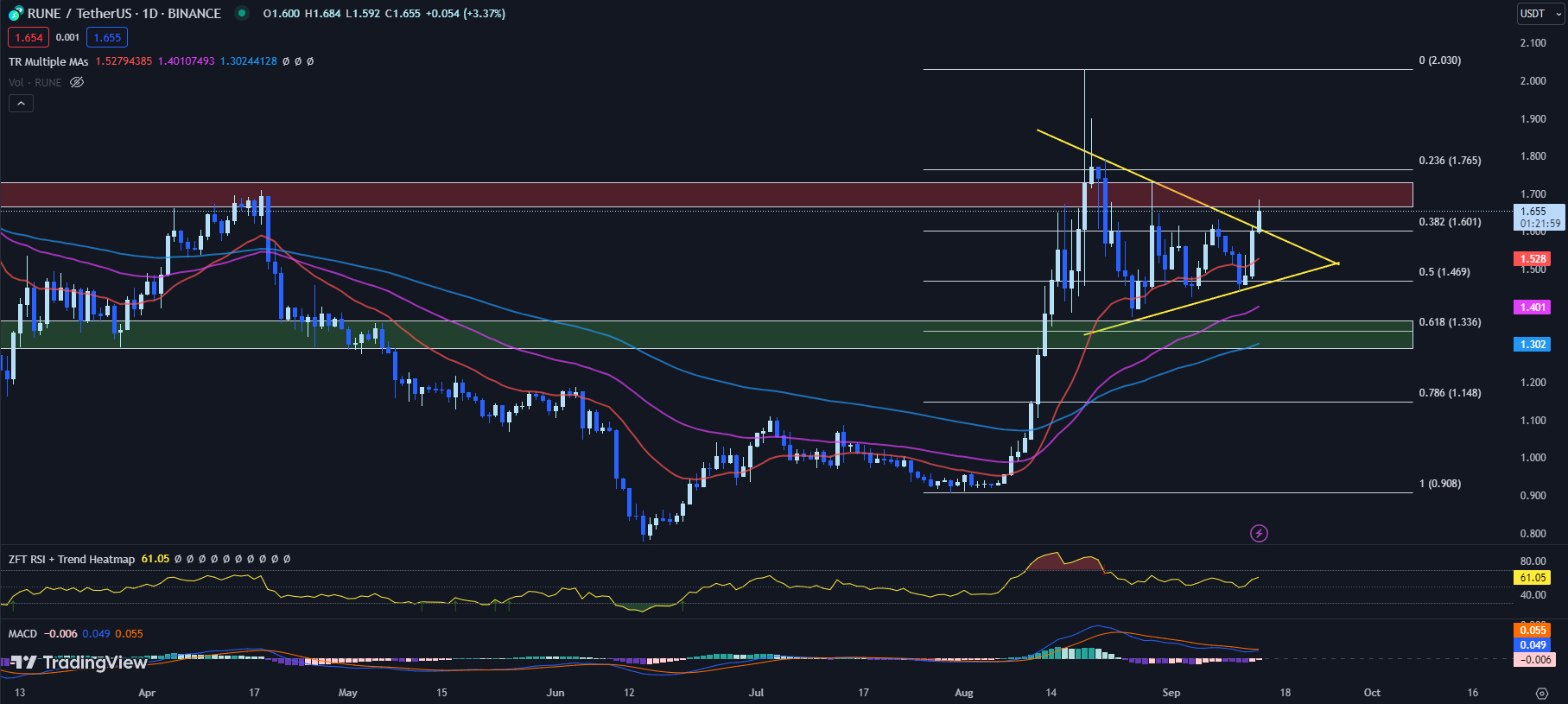Select the RUNE / TetherUS symbol title
Screen dimensions: 1568x704
pos(124,13)
